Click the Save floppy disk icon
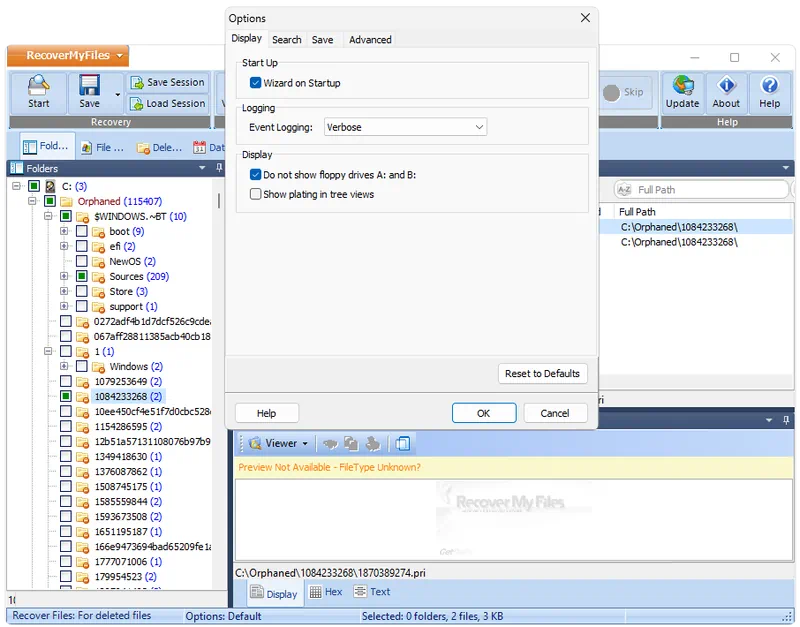 tap(89, 85)
